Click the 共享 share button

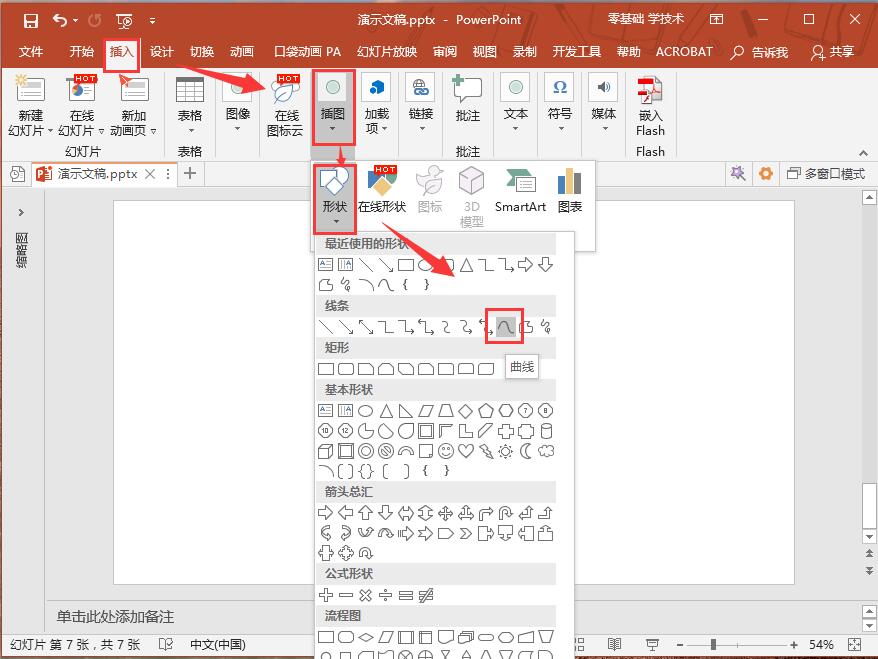pyautogui.click(x=833, y=52)
